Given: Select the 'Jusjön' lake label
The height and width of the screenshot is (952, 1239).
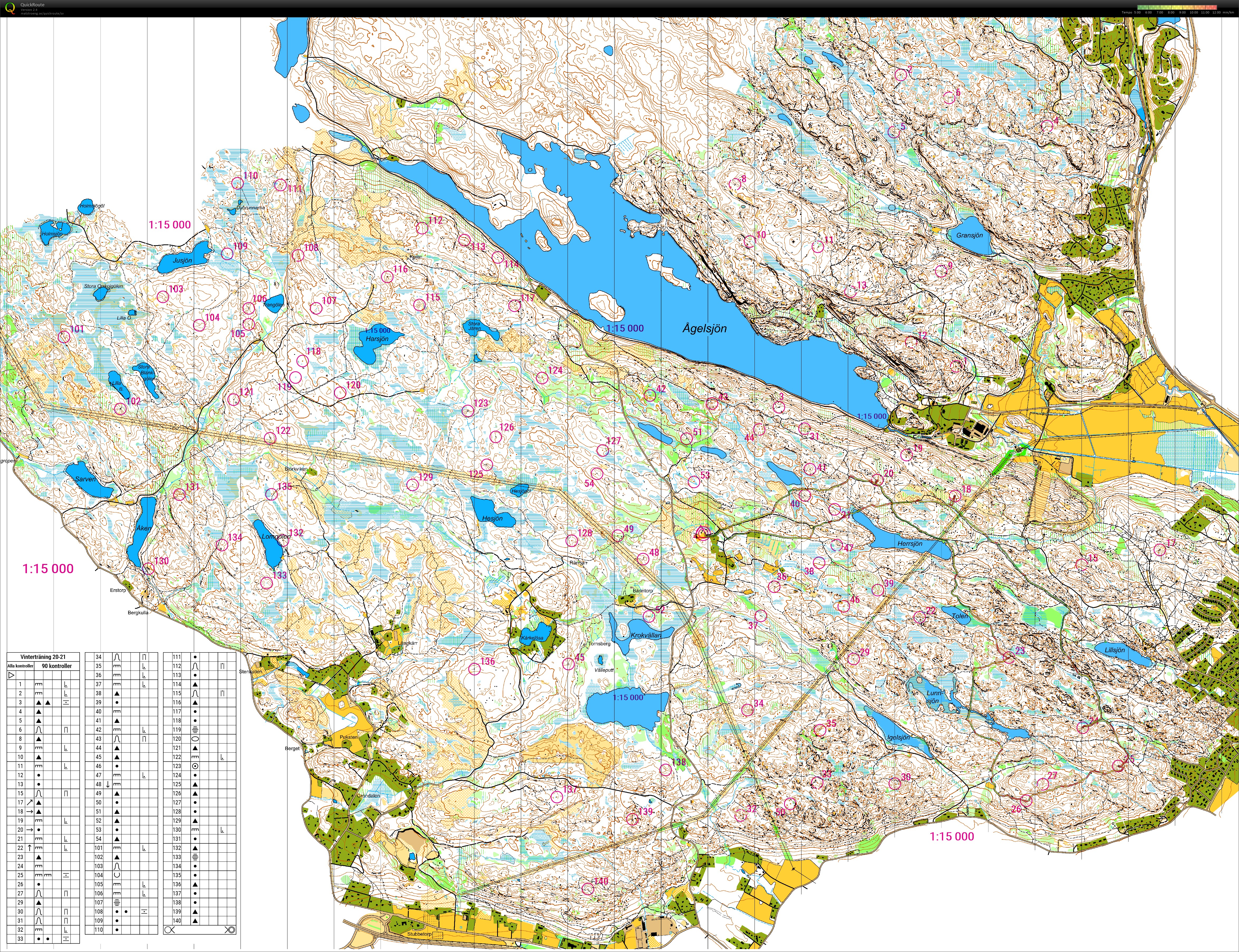Looking at the screenshot, I should (x=182, y=261).
